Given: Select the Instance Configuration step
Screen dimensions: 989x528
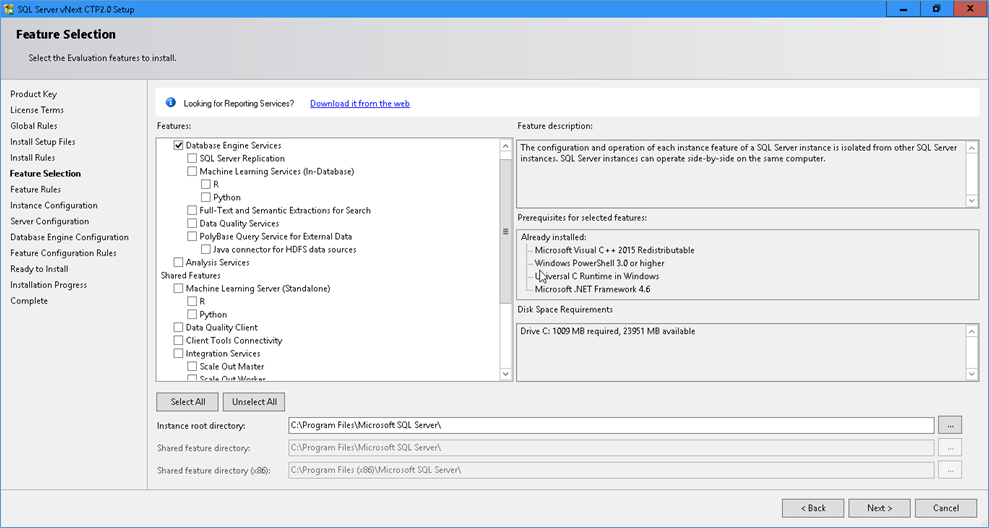Looking at the screenshot, I should click(x=54, y=205).
